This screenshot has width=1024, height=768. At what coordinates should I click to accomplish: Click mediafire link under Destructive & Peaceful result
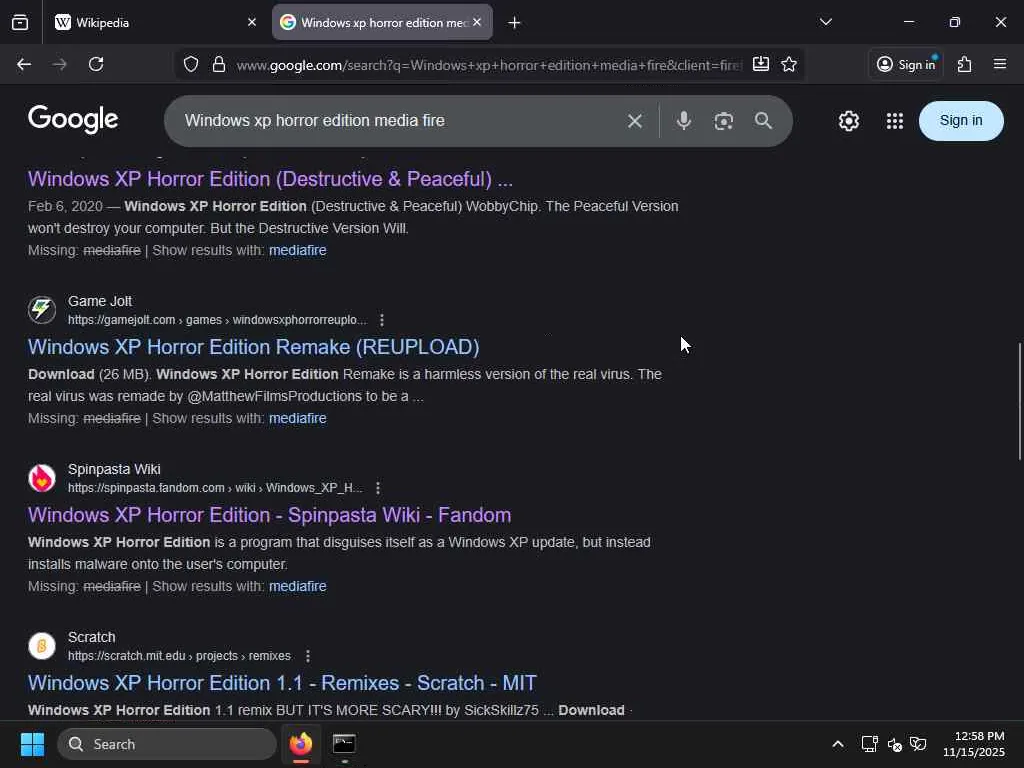tap(298, 250)
